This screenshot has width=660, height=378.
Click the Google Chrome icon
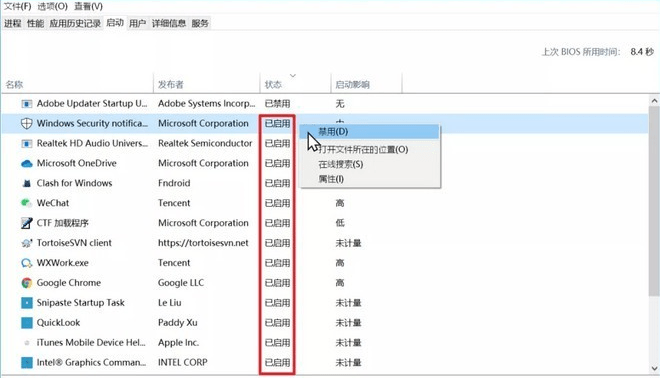pyautogui.click(x=27, y=283)
